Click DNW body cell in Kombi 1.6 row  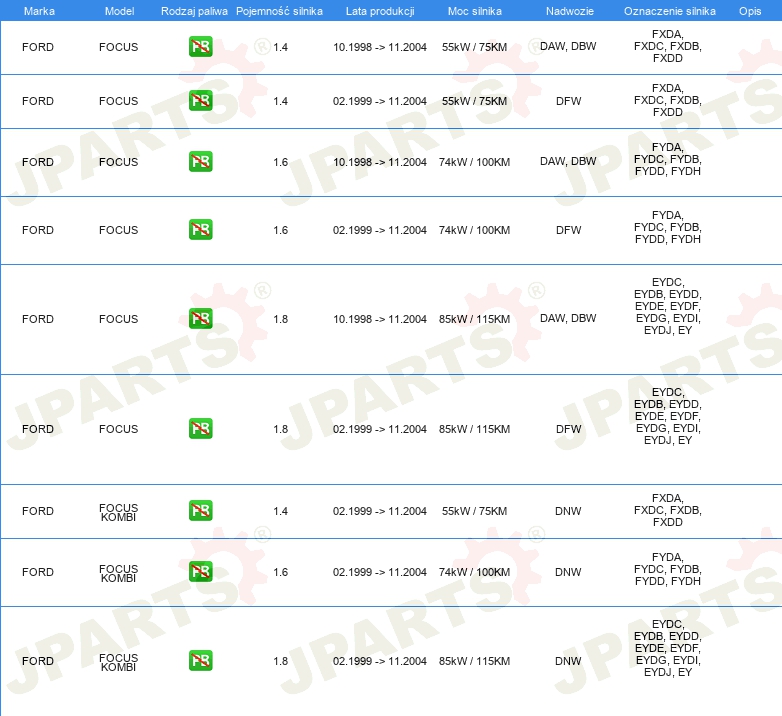coord(568,572)
